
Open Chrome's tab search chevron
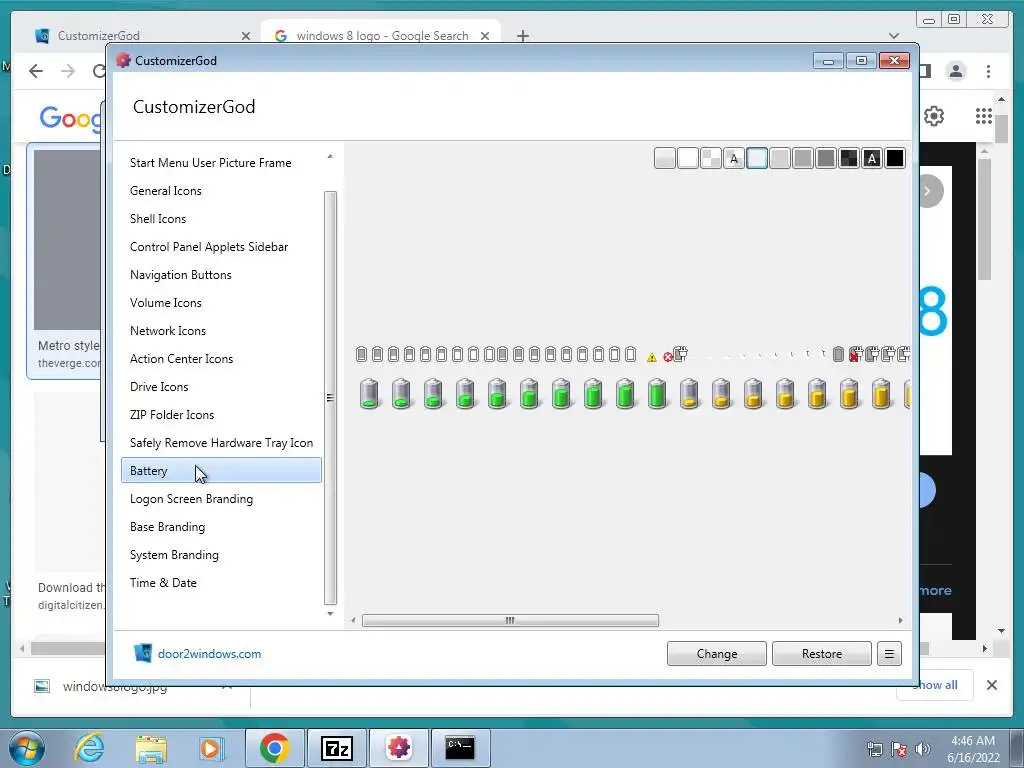coord(894,36)
